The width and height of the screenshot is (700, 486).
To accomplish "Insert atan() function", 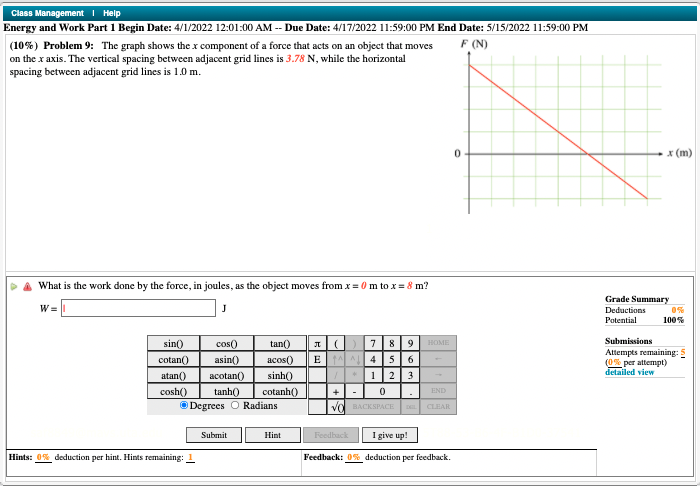I will coord(173,375).
